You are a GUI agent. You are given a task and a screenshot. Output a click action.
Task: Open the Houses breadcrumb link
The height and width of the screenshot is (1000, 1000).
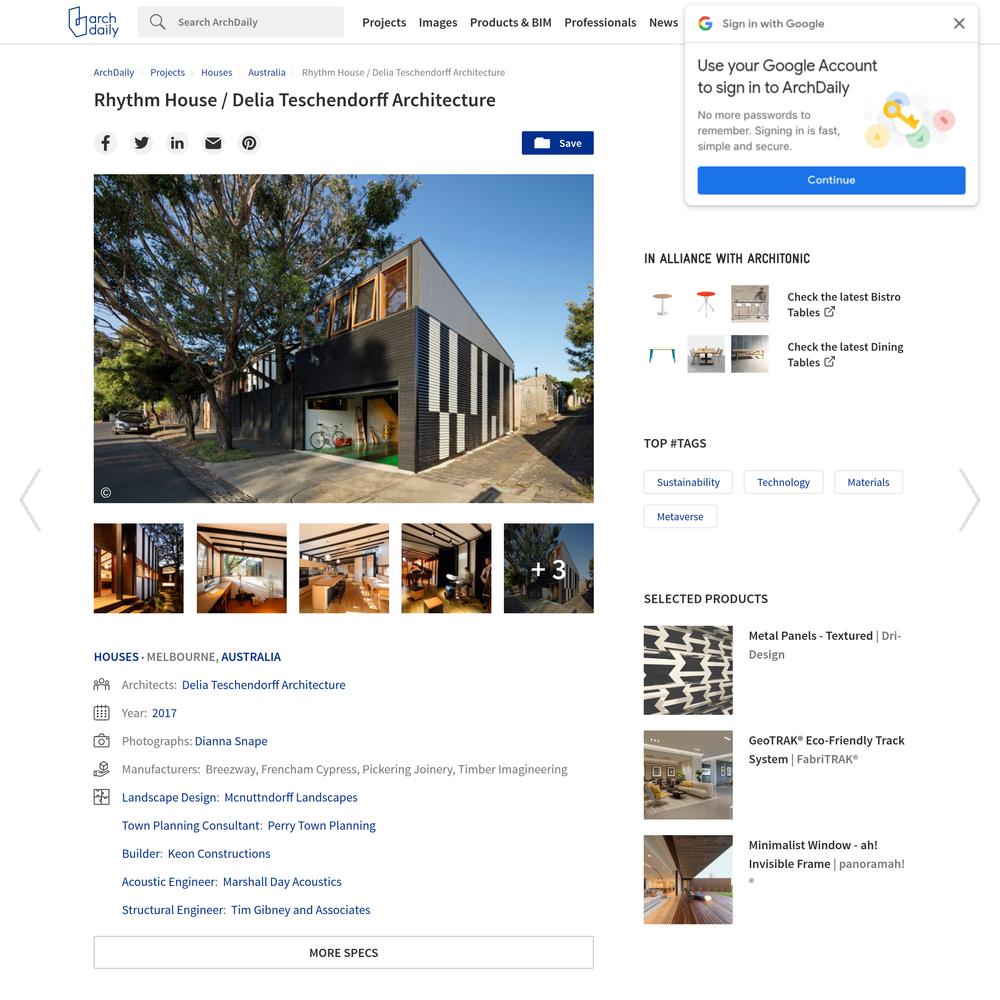(216, 73)
